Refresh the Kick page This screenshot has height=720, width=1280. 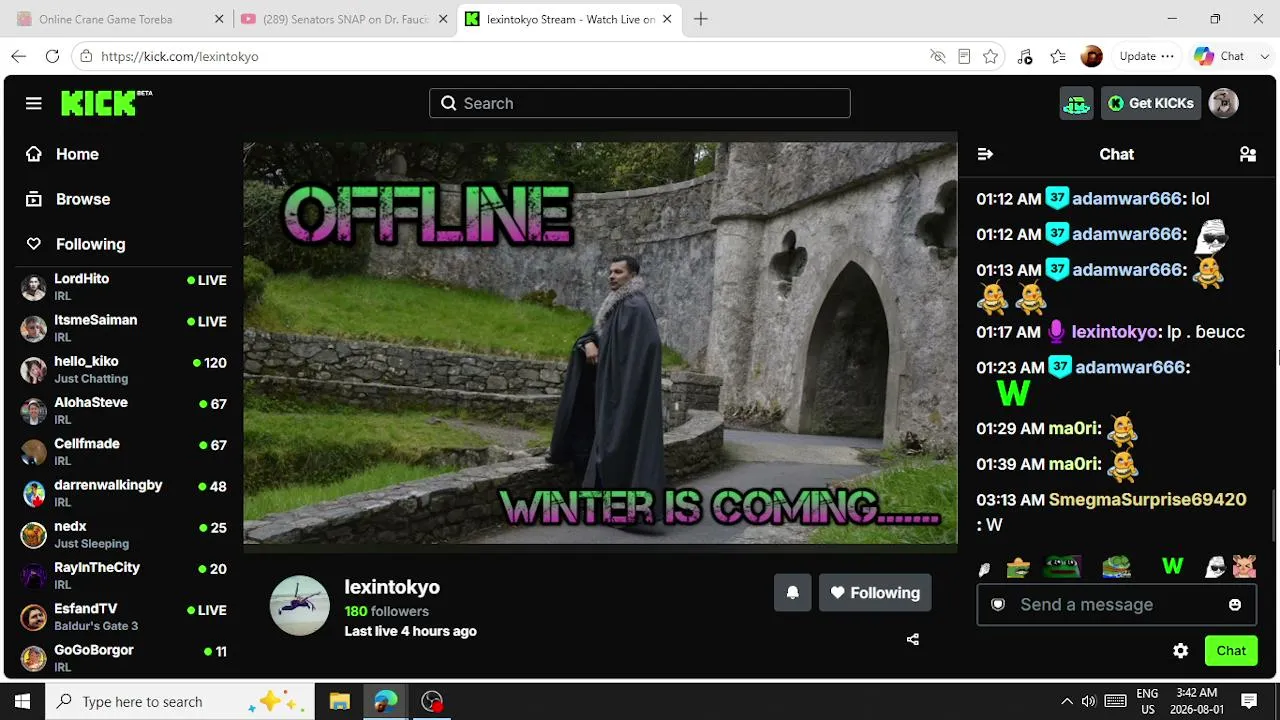(x=52, y=56)
